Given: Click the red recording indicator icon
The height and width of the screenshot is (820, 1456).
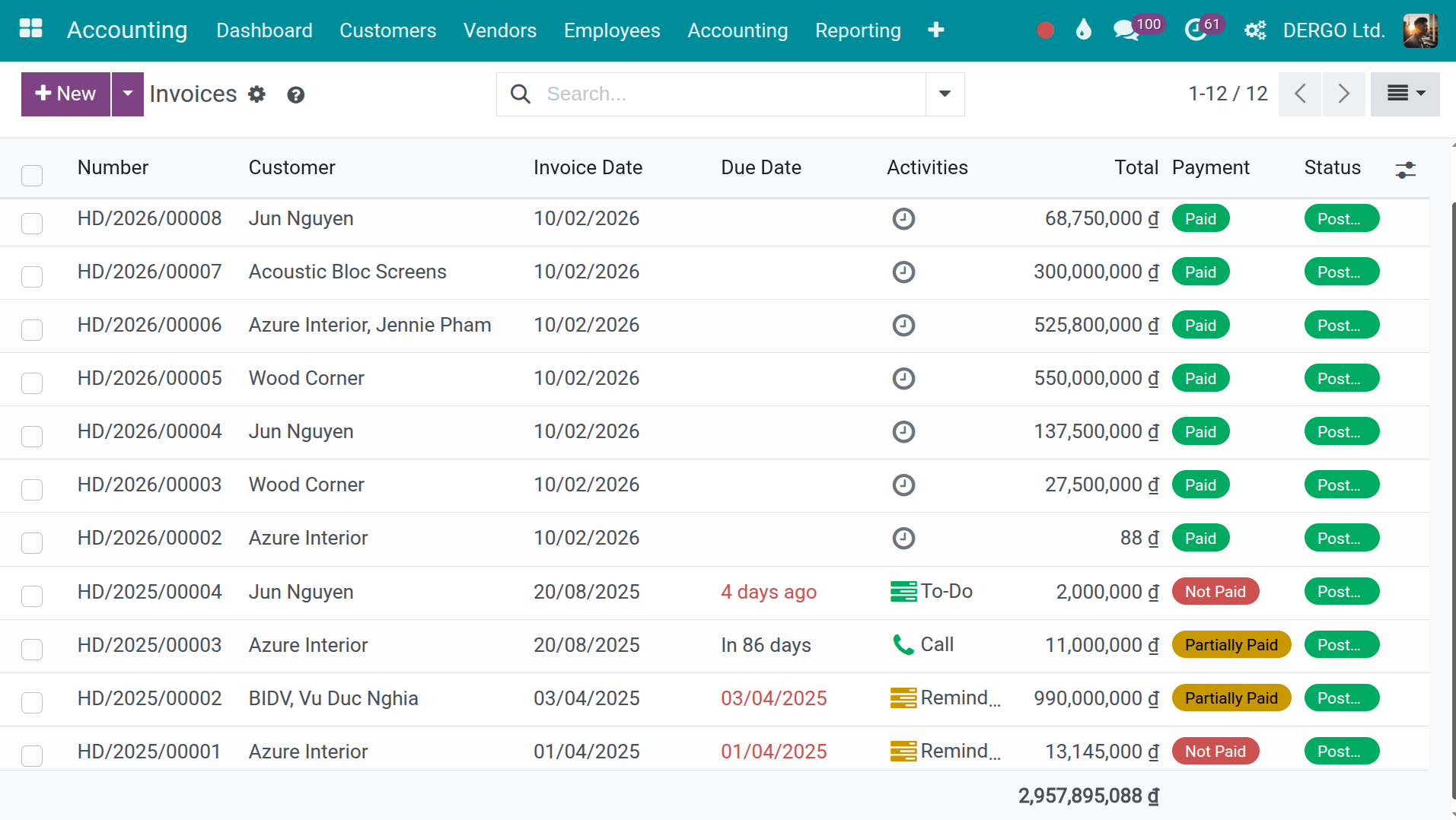Looking at the screenshot, I should (x=1045, y=30).
